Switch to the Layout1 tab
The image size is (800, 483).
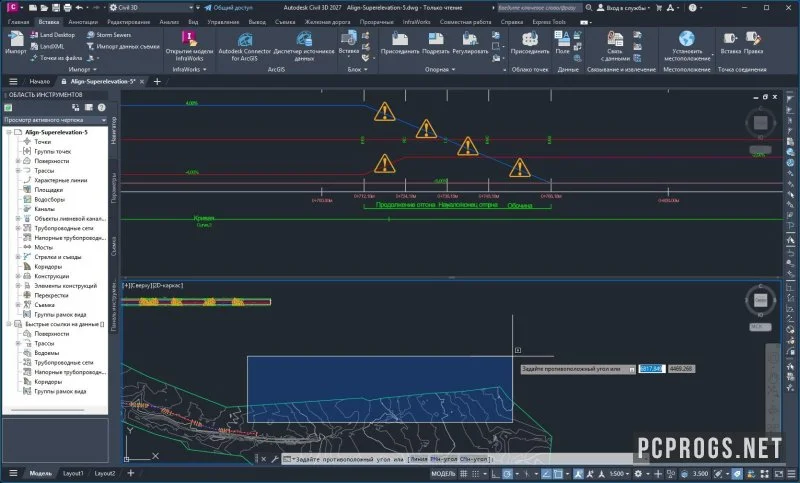[x=73, y=473]
